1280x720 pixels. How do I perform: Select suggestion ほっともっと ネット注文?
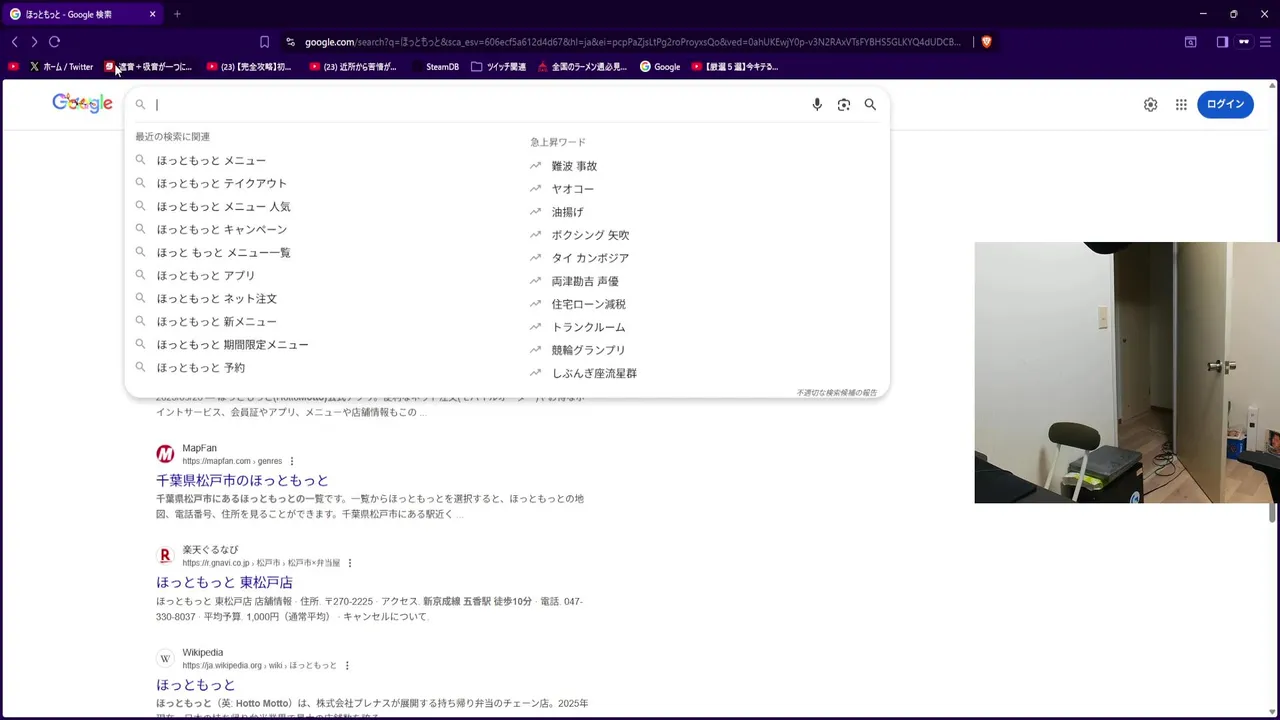(216, 298)
